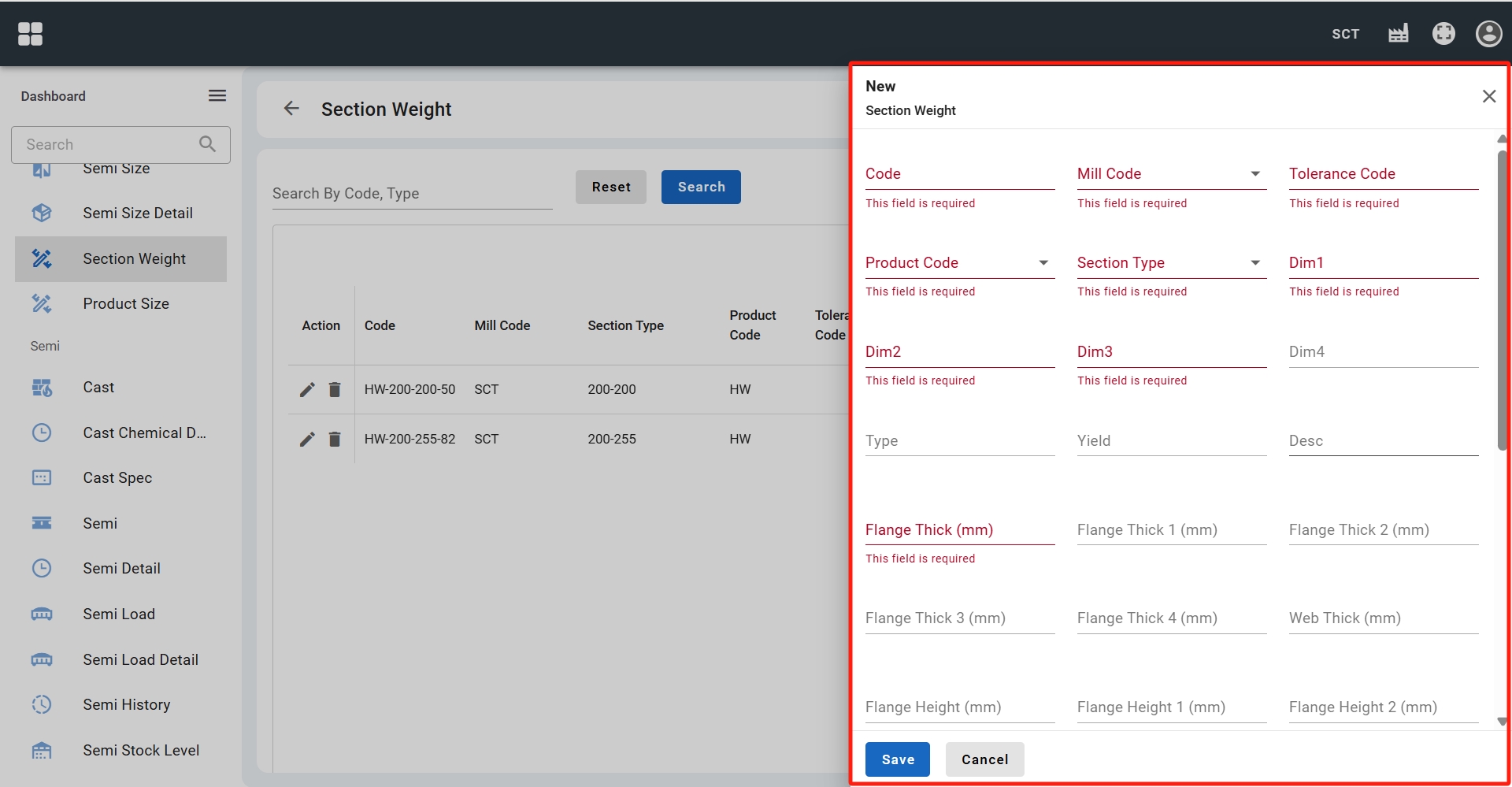Screen dimensions: 1512x787
Task: Open the factory icon in header
Action: (x=1398, y=34)
